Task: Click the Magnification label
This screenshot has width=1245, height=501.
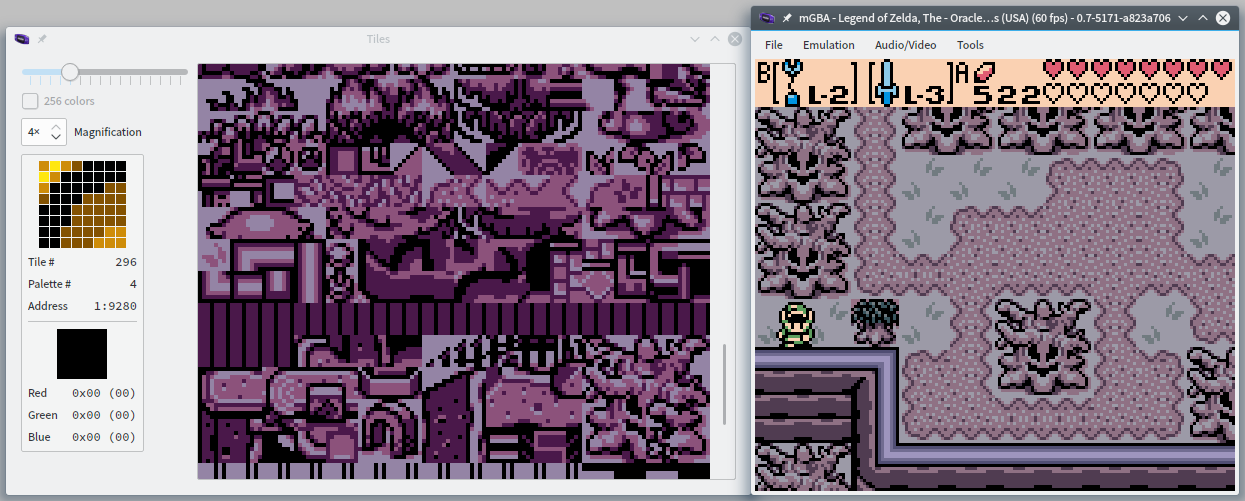Action: 108,132
